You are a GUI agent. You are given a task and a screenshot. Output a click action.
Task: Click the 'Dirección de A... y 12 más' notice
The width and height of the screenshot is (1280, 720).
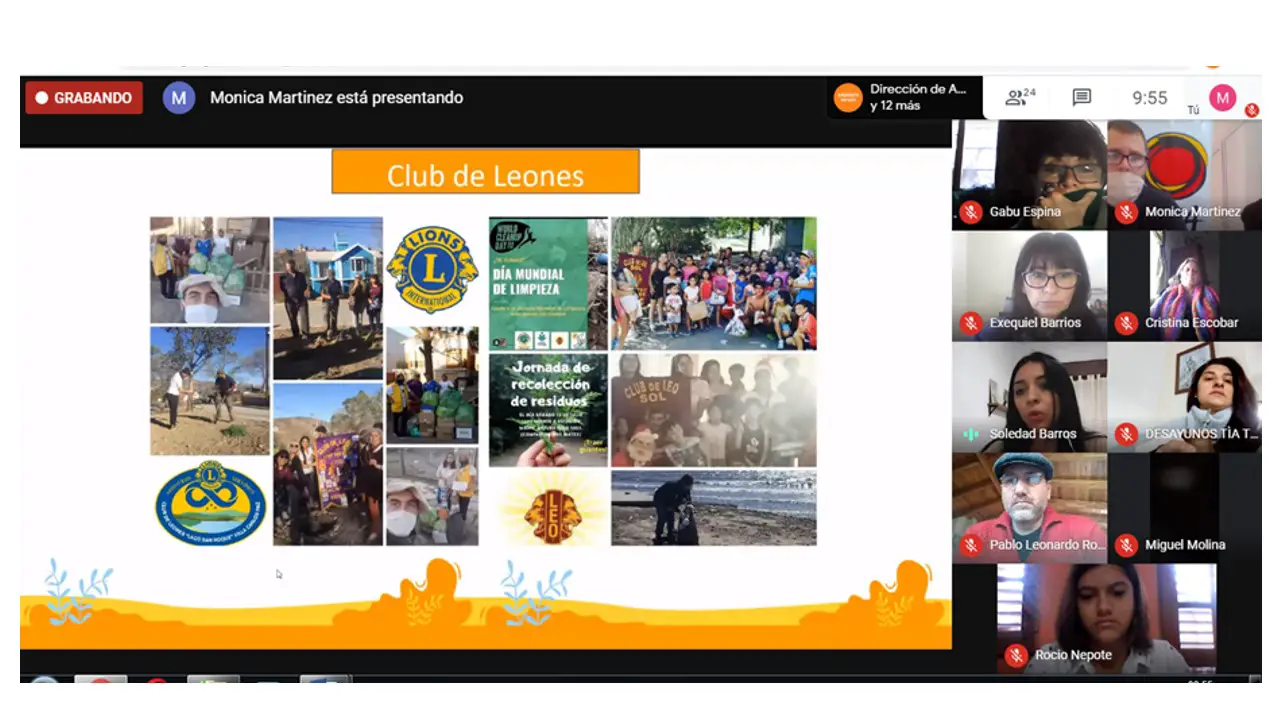click(x=917, y=97)
